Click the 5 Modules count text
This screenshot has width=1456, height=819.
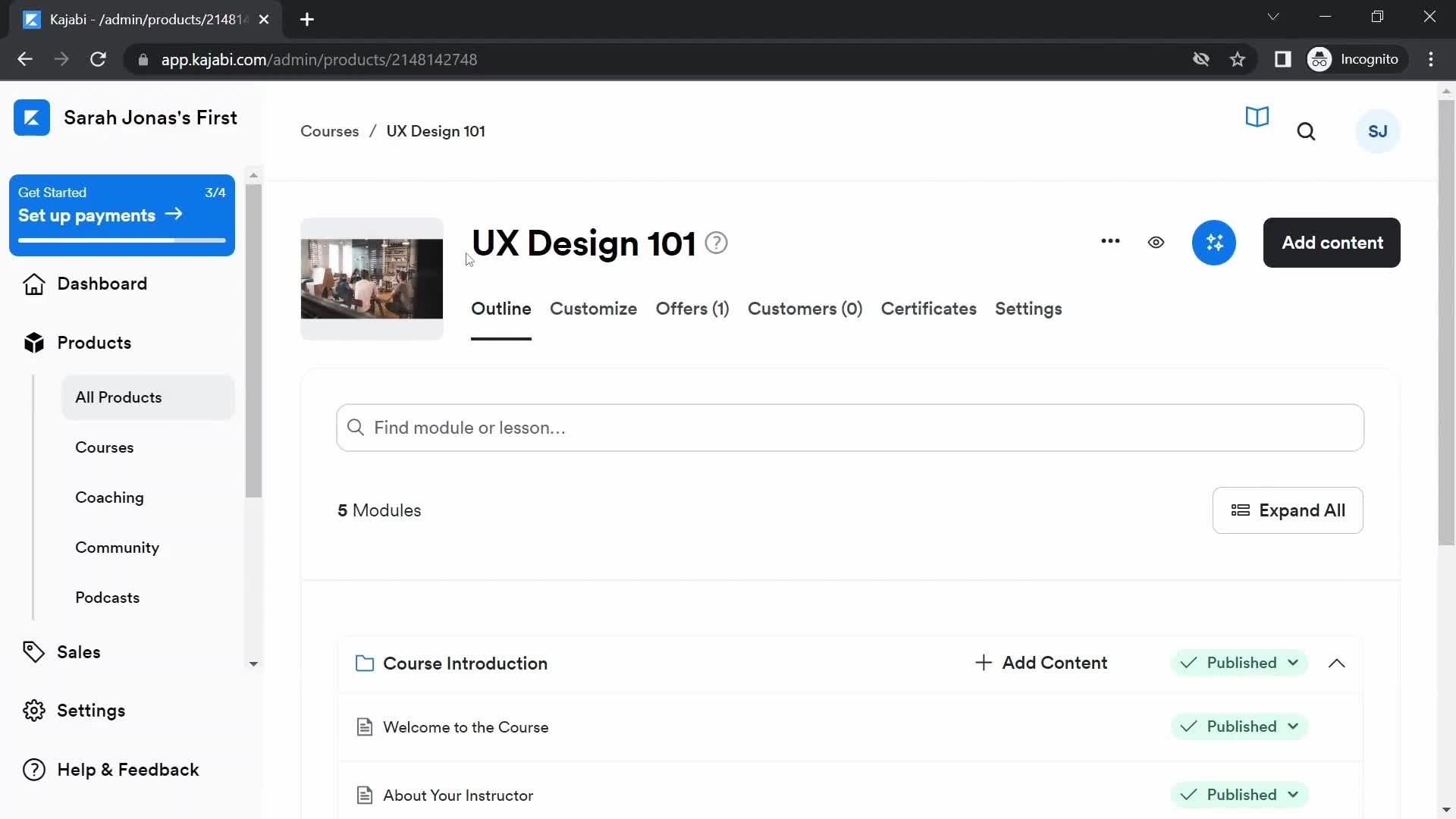pyautogui.click(x=379, y=510)
